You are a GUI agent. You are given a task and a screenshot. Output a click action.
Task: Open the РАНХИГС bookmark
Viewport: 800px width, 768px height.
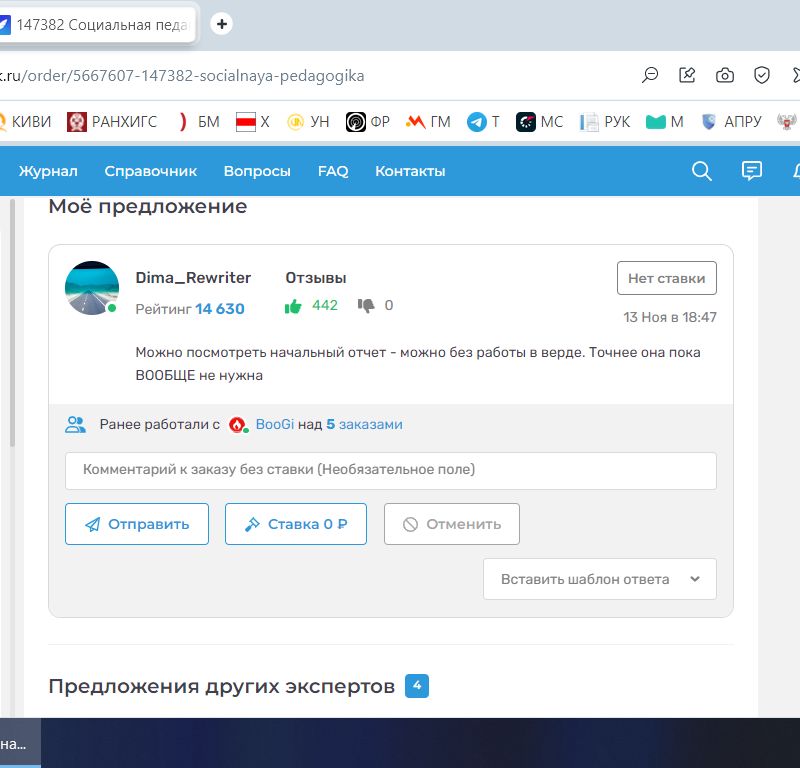tap(112, 122)
